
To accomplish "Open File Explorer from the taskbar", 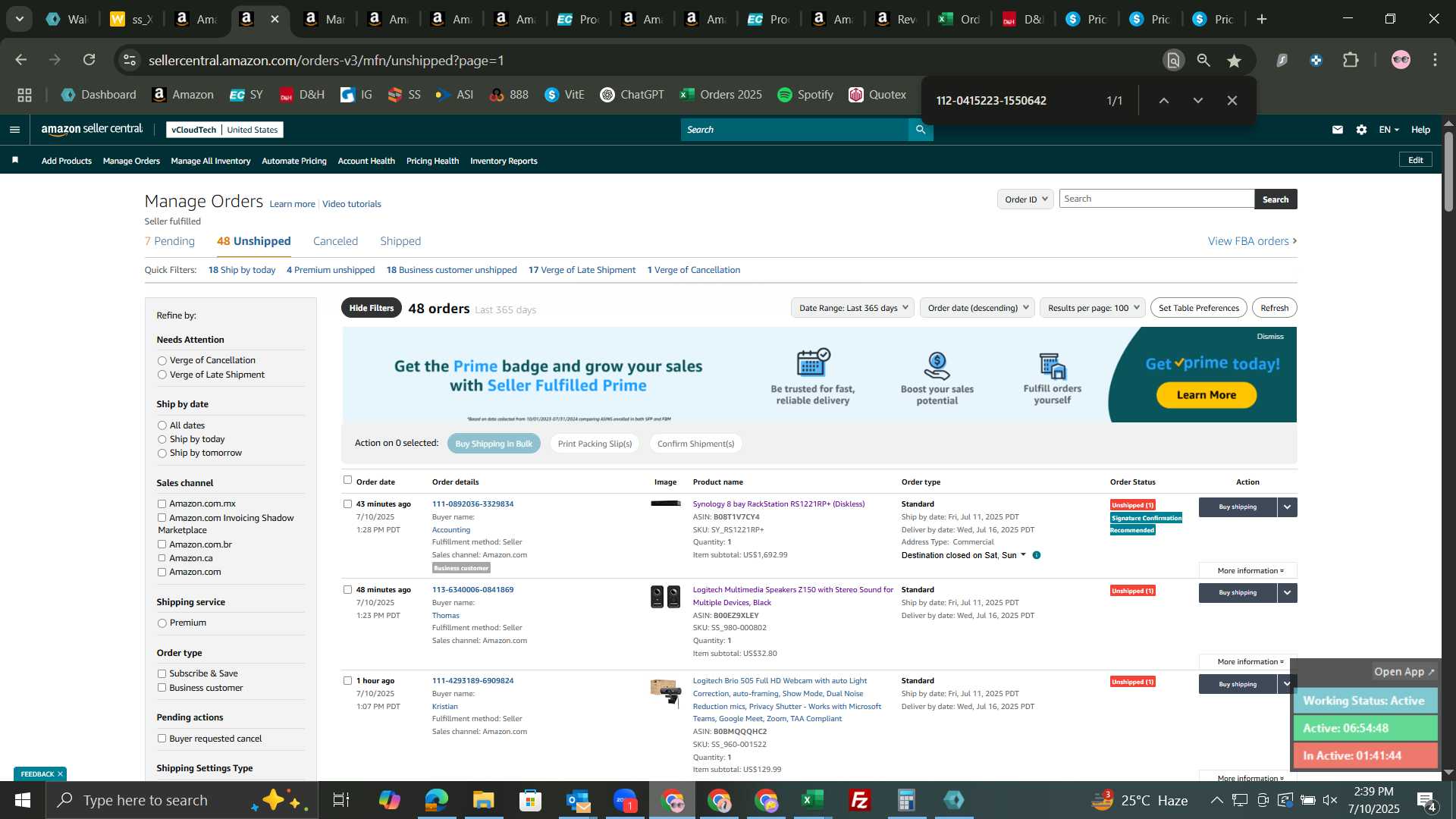I will point(483,800).
